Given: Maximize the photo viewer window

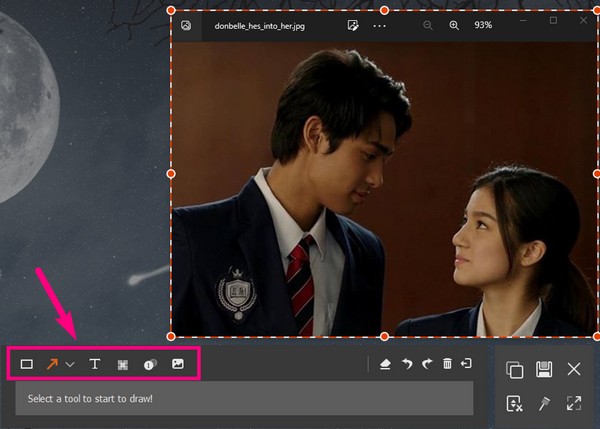Looking at the screenshot, I should click(553, 20).
